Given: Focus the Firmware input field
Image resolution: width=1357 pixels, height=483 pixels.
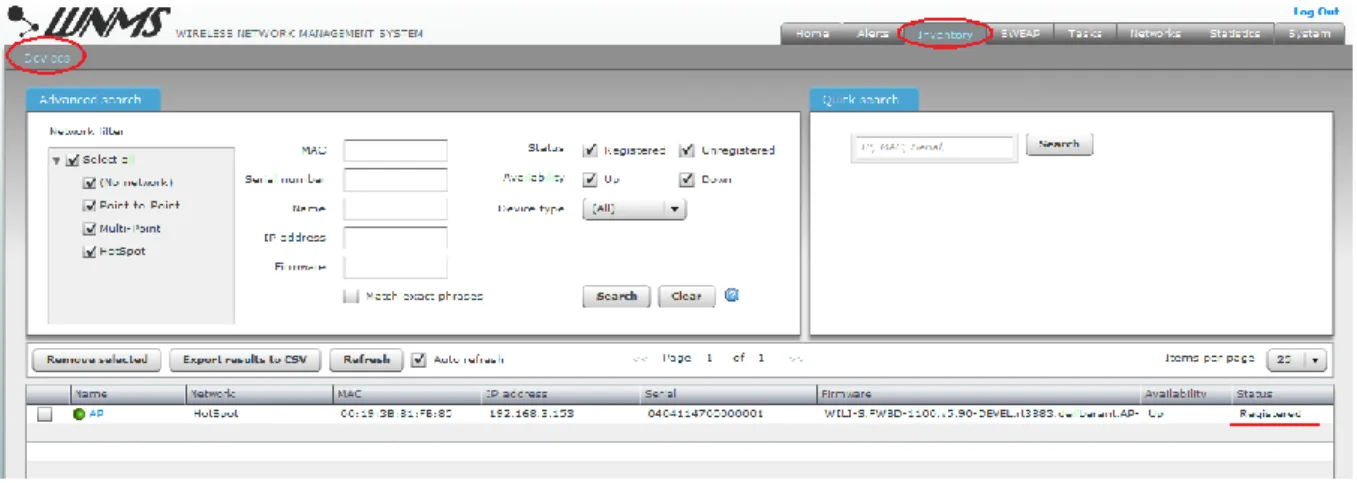Looking at the screenshot, I should (395, 267).
